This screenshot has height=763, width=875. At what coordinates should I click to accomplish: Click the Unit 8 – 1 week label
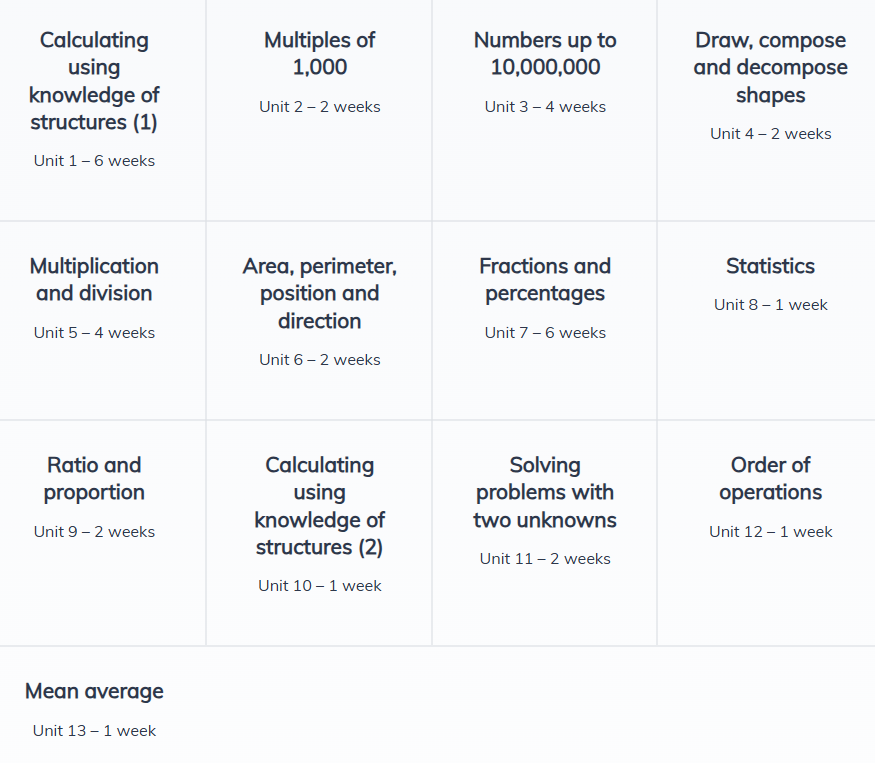click(x=770, y=305)
